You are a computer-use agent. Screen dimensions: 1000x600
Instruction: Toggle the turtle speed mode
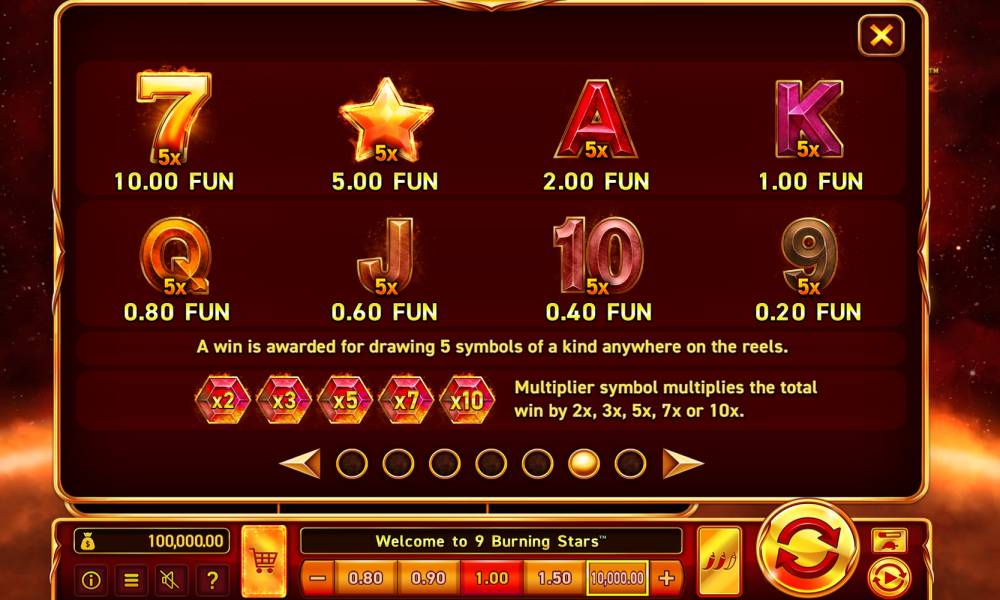pos(889,541)
